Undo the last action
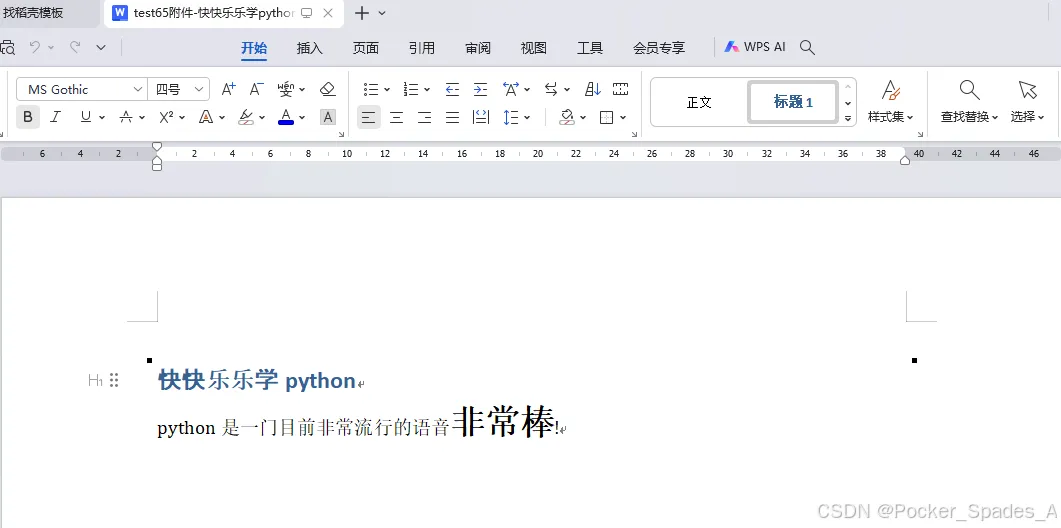The width and height of the screenshot is (1061, 528). (x=35, y=47)
